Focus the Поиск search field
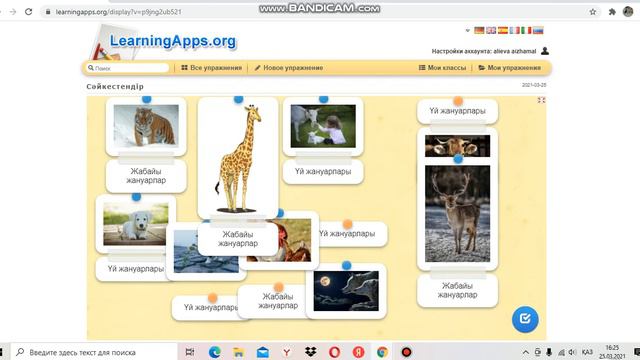 click(128, 68)
